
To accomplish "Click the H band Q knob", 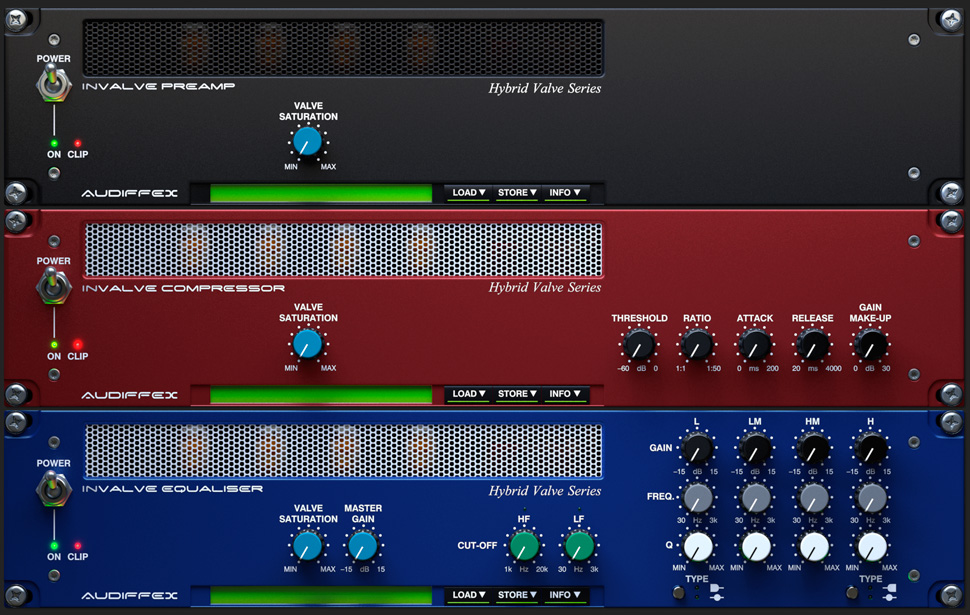I will (x=872, y=547).
